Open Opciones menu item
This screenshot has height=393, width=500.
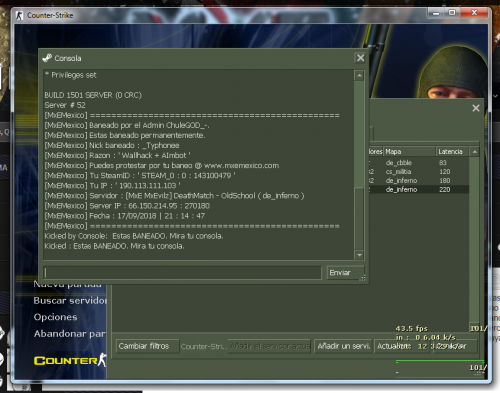pos(55,317)
